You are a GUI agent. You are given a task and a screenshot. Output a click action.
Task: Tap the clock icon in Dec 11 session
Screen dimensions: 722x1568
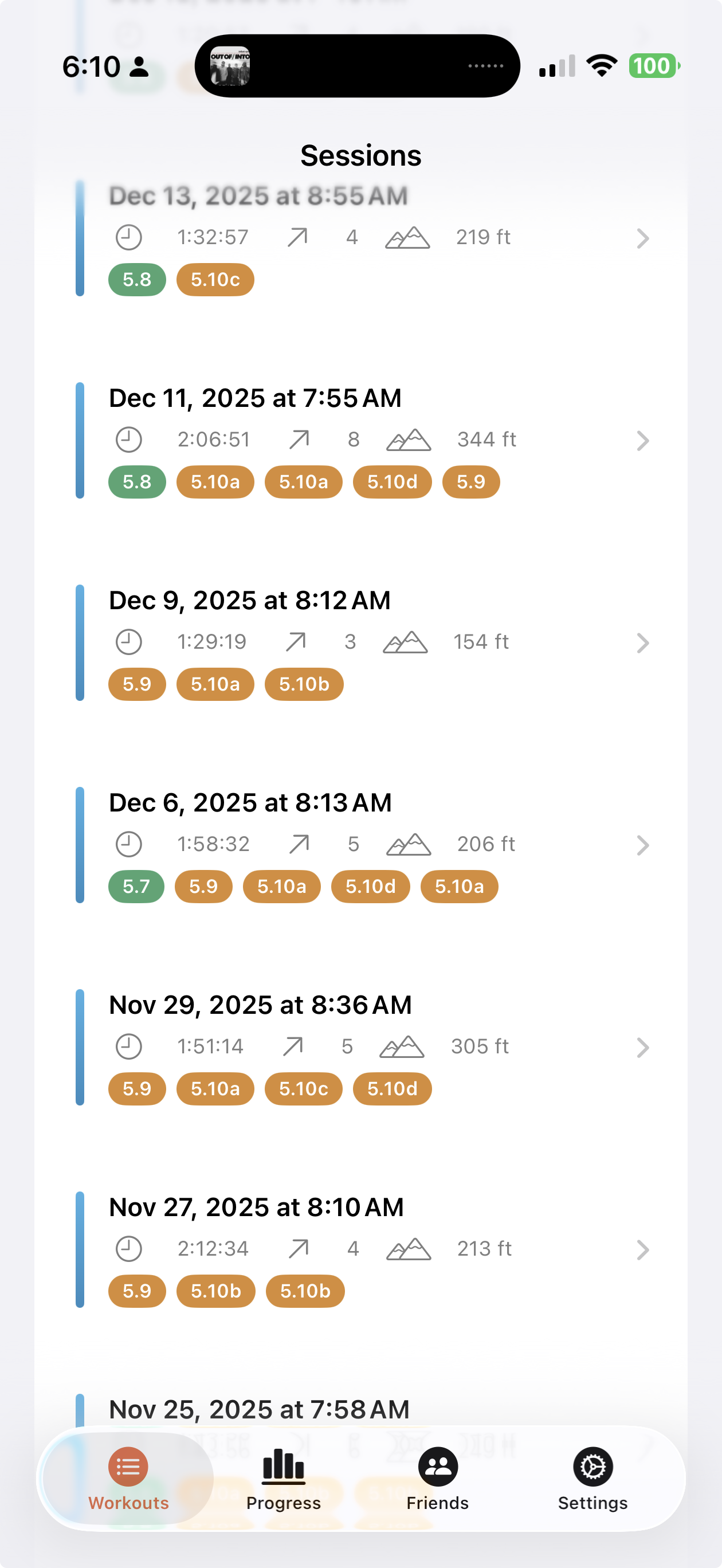(128, 440)
